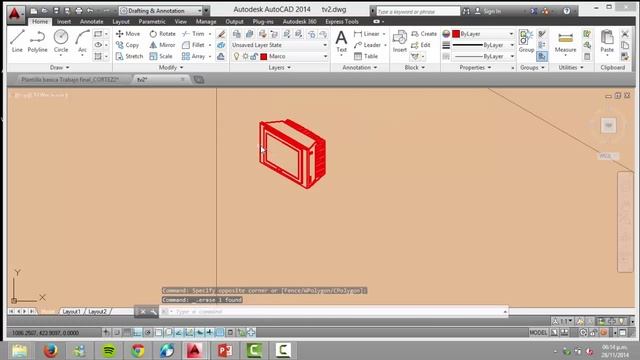Expand the Modify panel
The height and width of the screenshot is (360, 640).
pos(171,67)
